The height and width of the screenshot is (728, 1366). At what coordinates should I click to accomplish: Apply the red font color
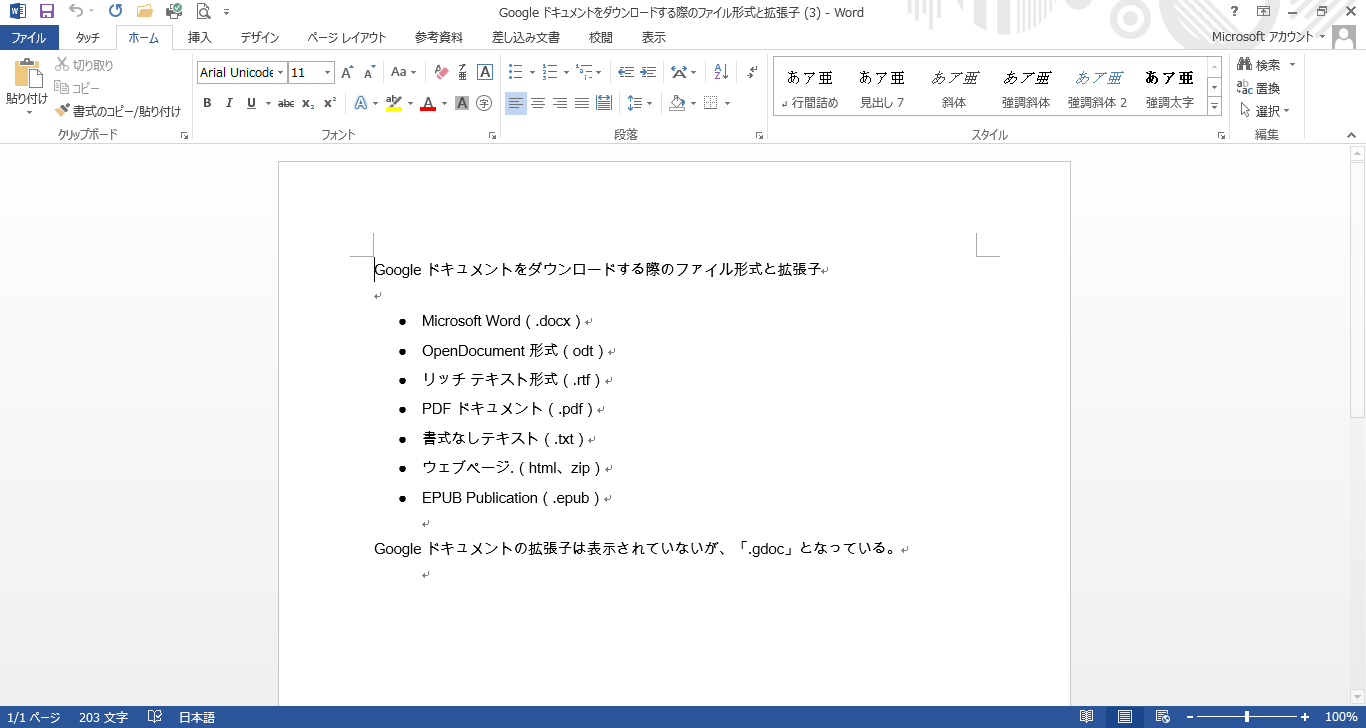coord(428,103)
